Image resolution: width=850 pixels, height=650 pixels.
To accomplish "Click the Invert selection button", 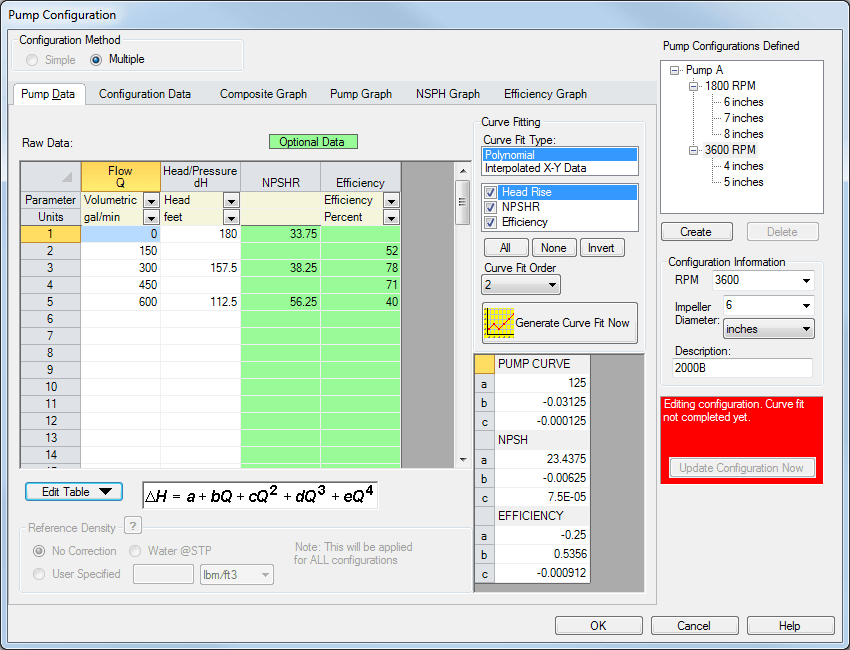I will click(601, 248).
